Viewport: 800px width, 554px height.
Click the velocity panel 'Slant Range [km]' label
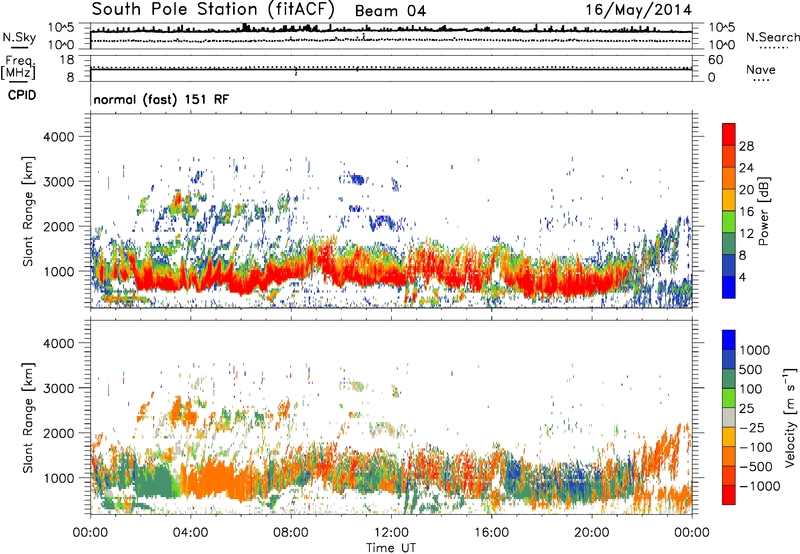[x=28, y=418]
